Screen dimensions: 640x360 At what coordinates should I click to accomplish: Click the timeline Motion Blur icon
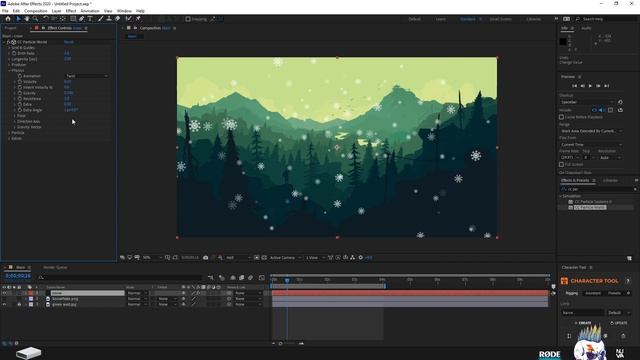(251, 278)
